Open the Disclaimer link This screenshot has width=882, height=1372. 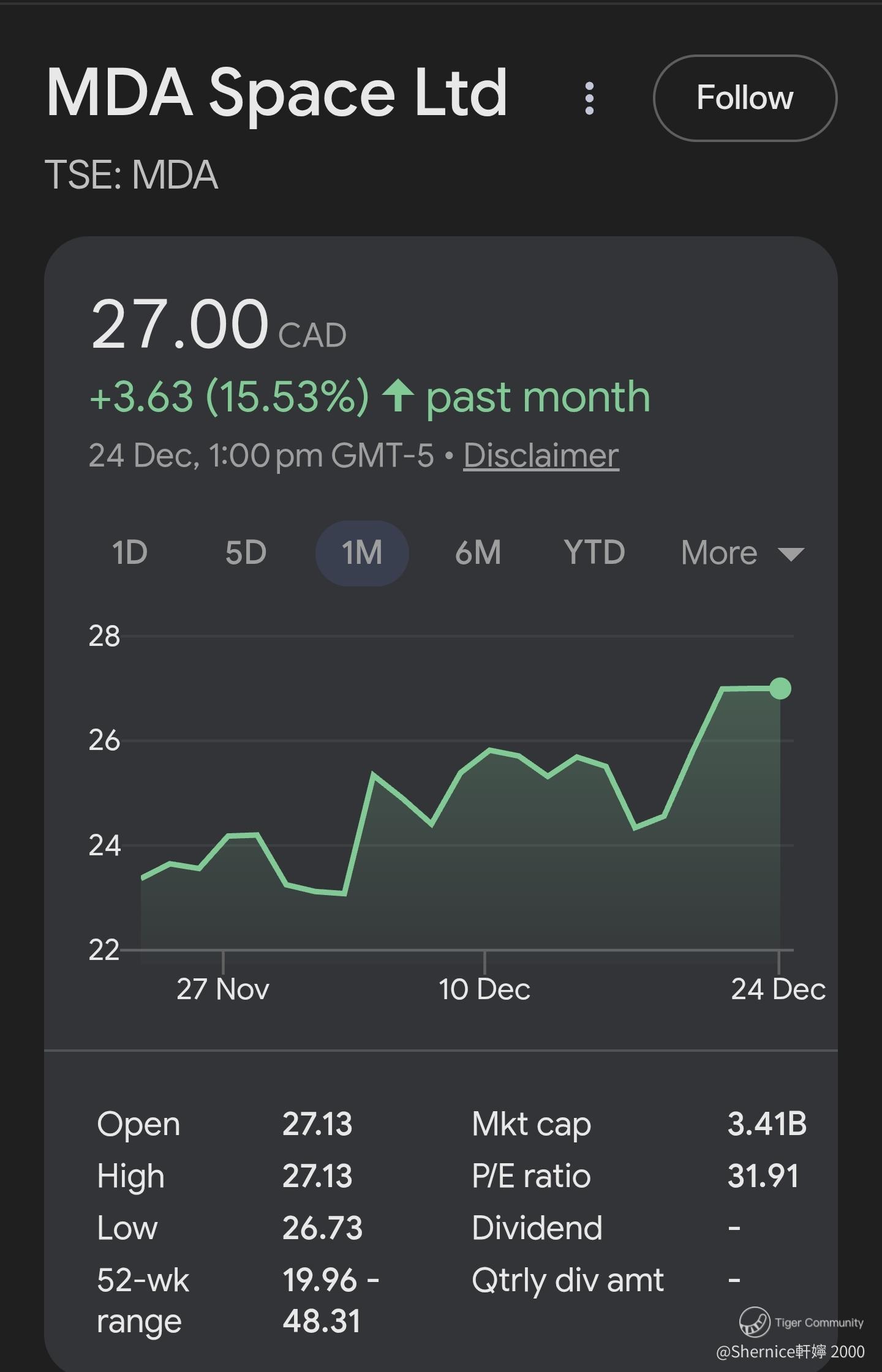pyautogui.click(x=541, y=455)
